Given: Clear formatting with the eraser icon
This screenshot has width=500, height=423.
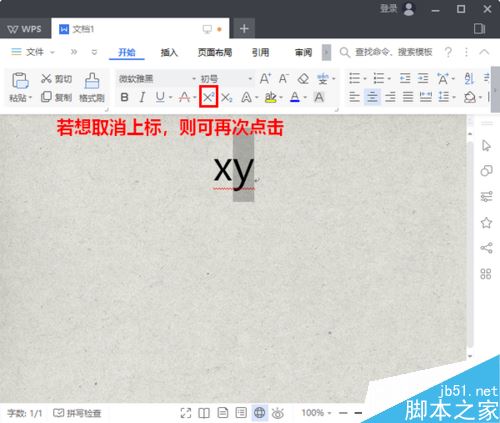Looking at the screenshot, I should click(x=303, y=79).
